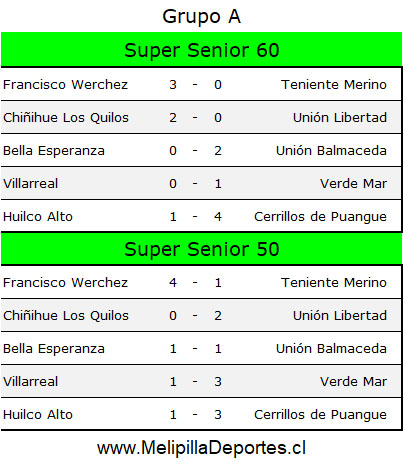Select Cerrillos de Puangue in Super Senior 50

coord(320,415)
